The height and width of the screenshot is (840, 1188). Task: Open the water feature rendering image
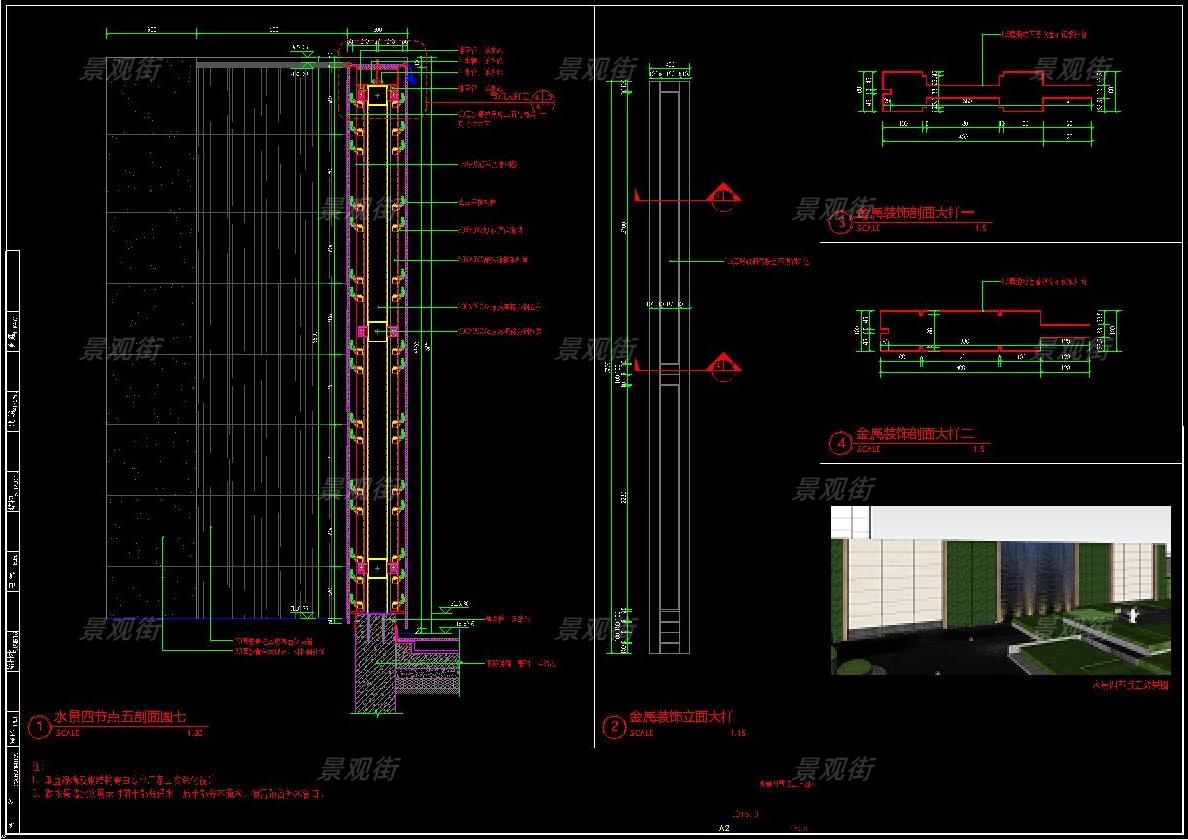1000,590
